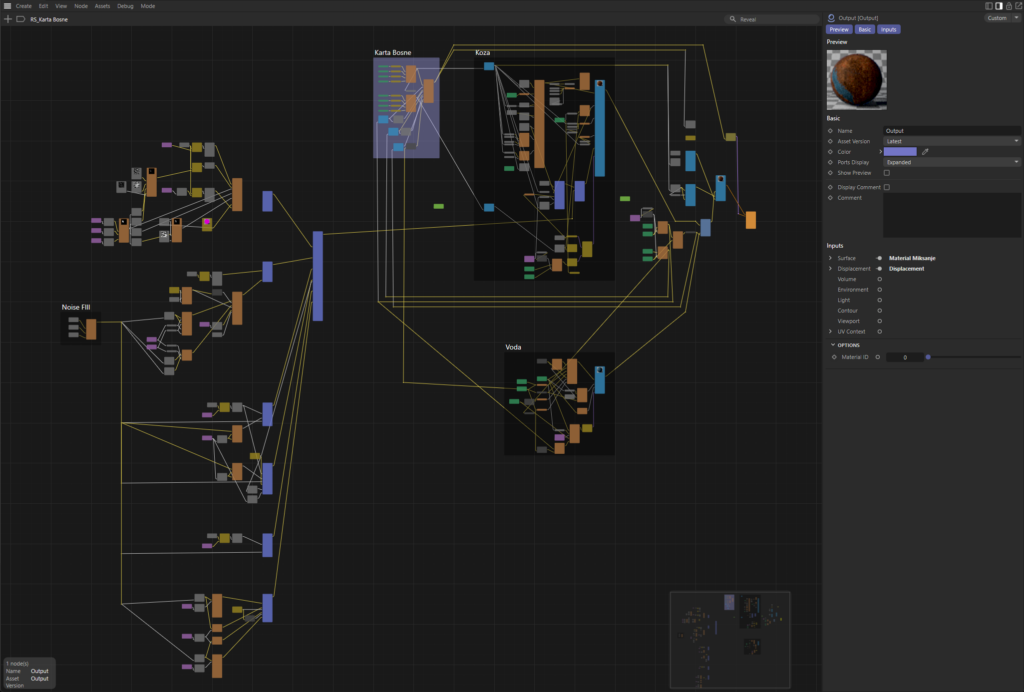
Task: Pick color with the eyedropper icon
Action: (925, 152)
